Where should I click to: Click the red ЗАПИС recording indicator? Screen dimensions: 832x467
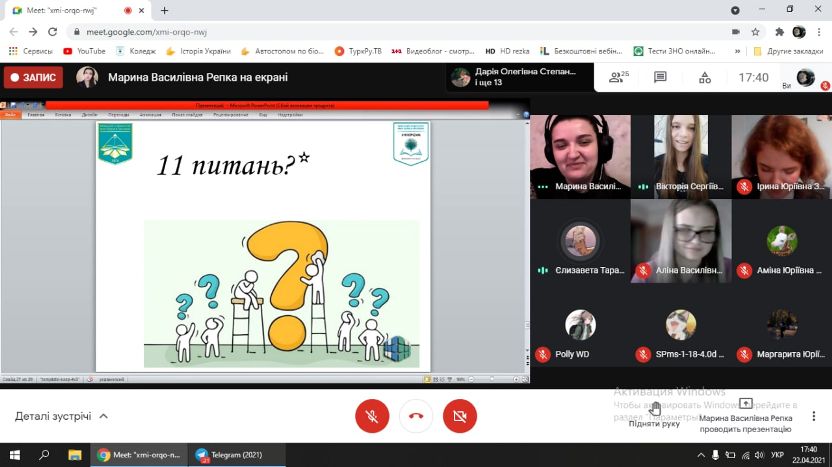[33, 77]
